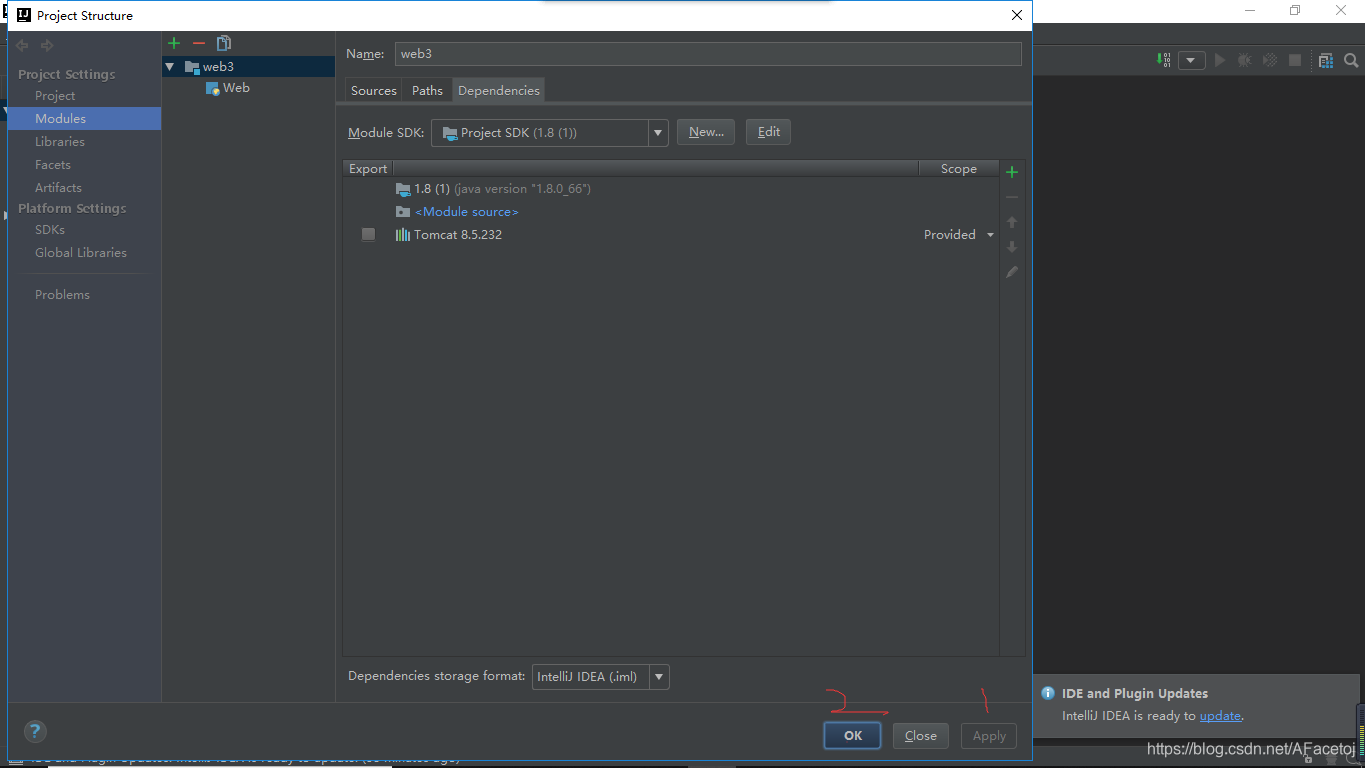1365x768 pixels.
Task: Click the forward navigation arrow
Action: (x=47, y=45)
